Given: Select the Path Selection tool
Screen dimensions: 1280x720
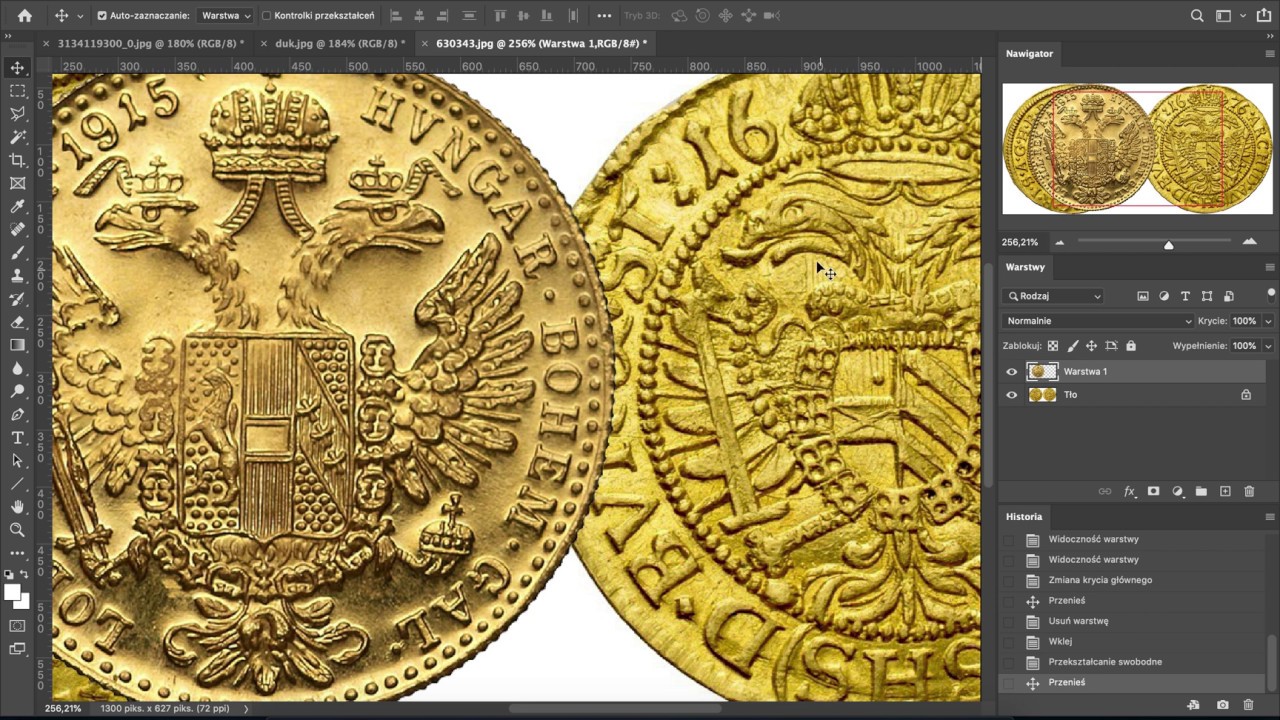Looking at the screenshot, I should tap(17, 461).
